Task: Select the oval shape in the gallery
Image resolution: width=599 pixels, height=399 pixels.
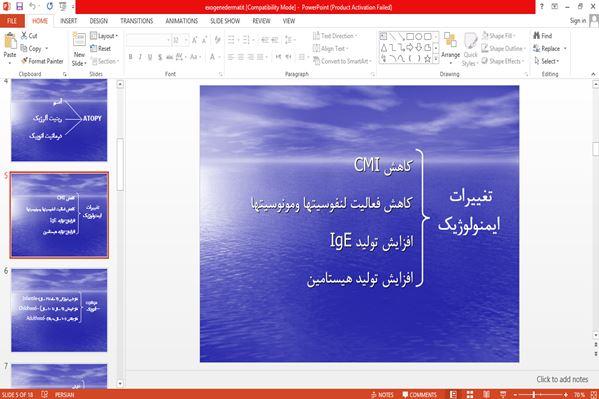Action: coord(418,36)
